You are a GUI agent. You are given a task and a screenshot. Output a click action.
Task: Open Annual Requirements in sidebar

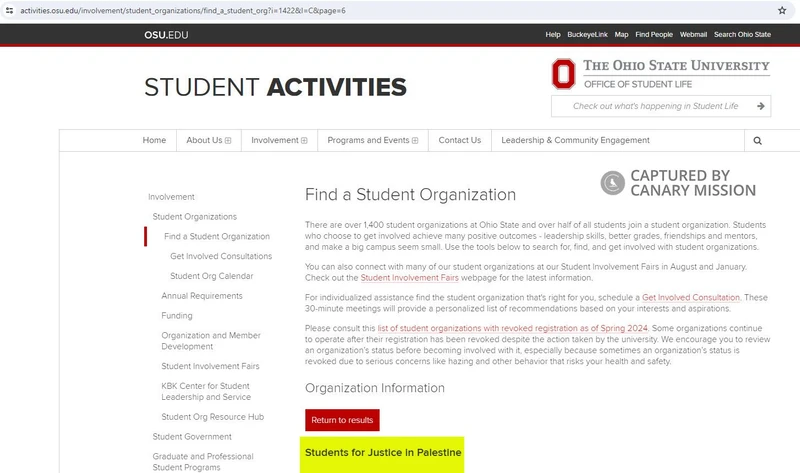point(202,296)
